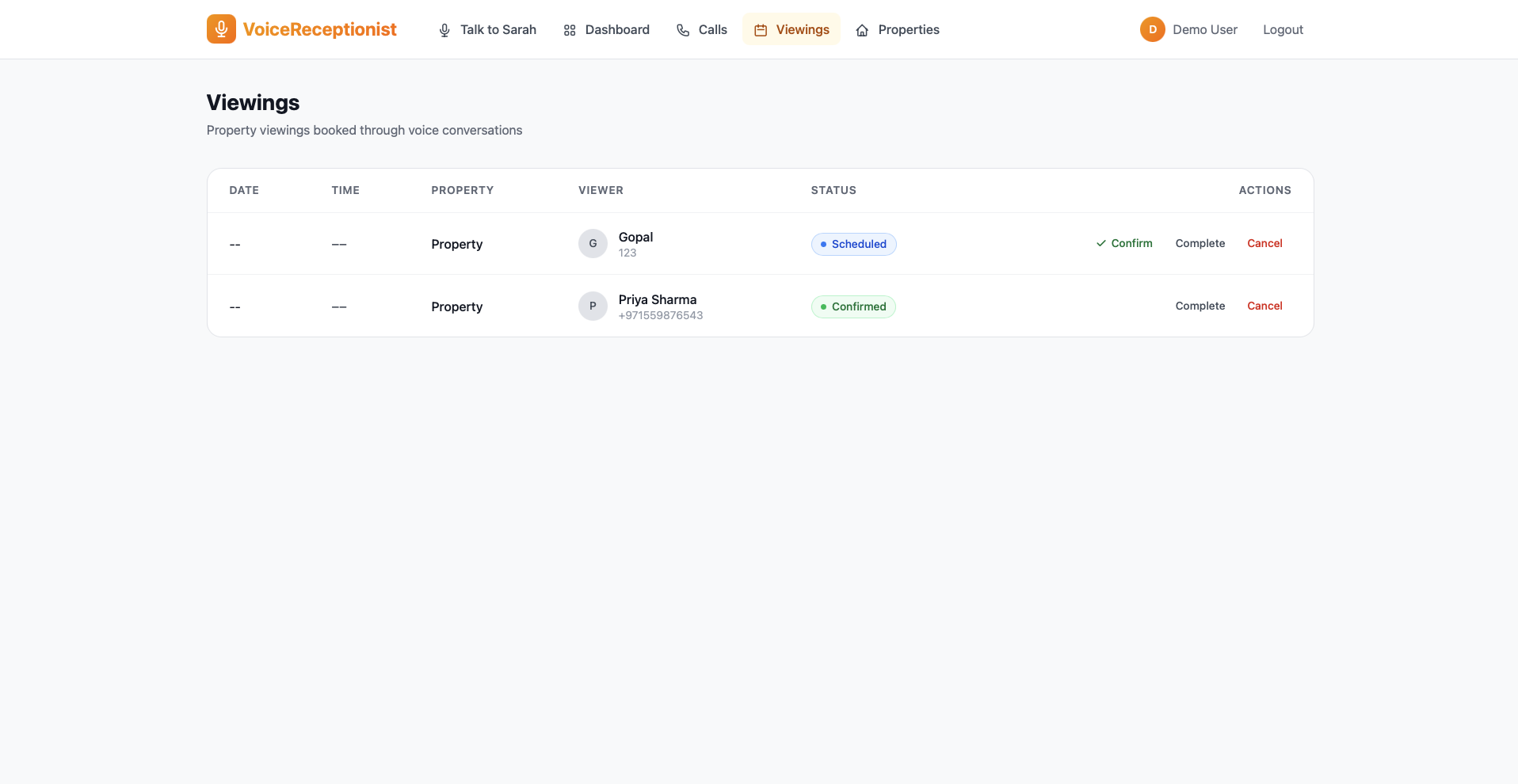Click the calendar icon beside Viewings
Image resolution: width=1518 pixels, height=784 pixels.
[761, 30]
